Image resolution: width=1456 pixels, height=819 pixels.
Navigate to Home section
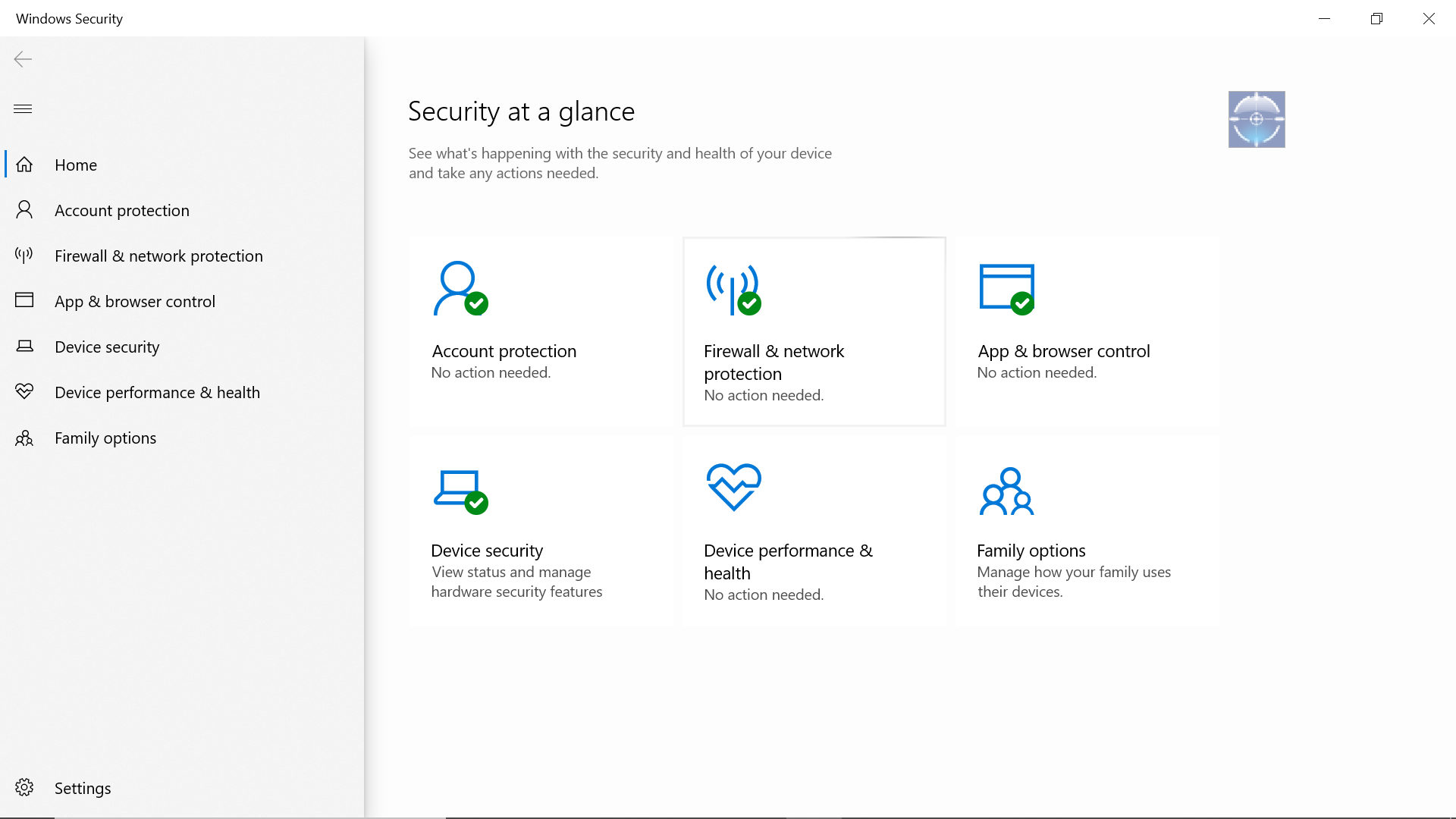pos(75,164)
